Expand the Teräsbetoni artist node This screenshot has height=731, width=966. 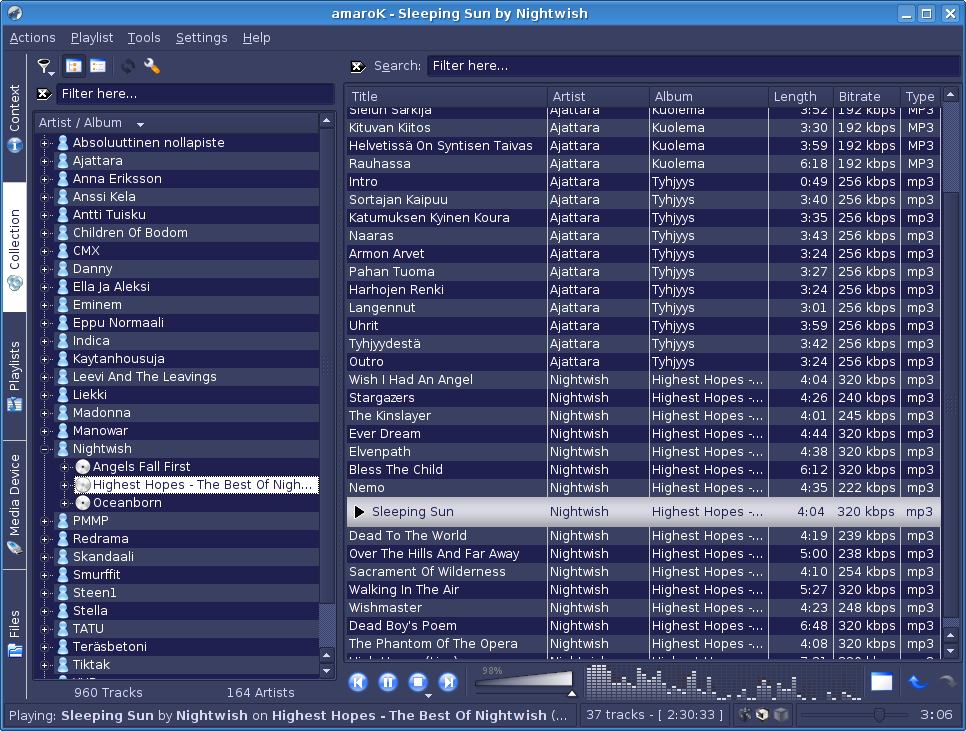(x=44, y=647)
